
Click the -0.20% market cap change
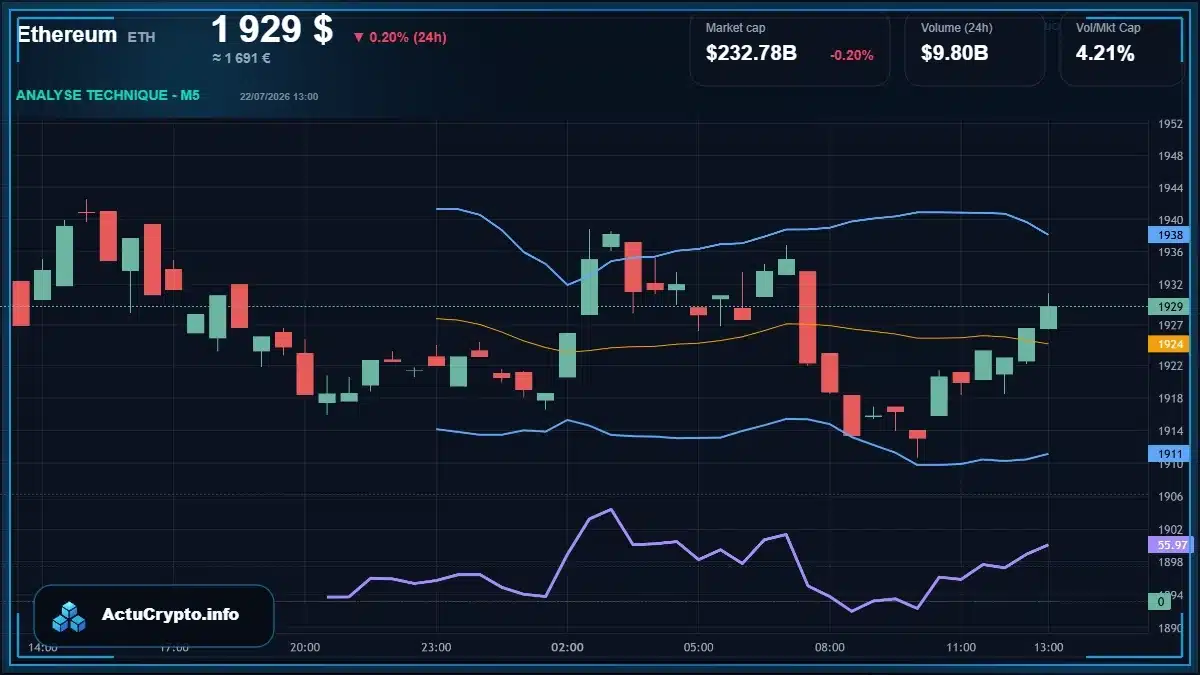(x=851, y=55)
